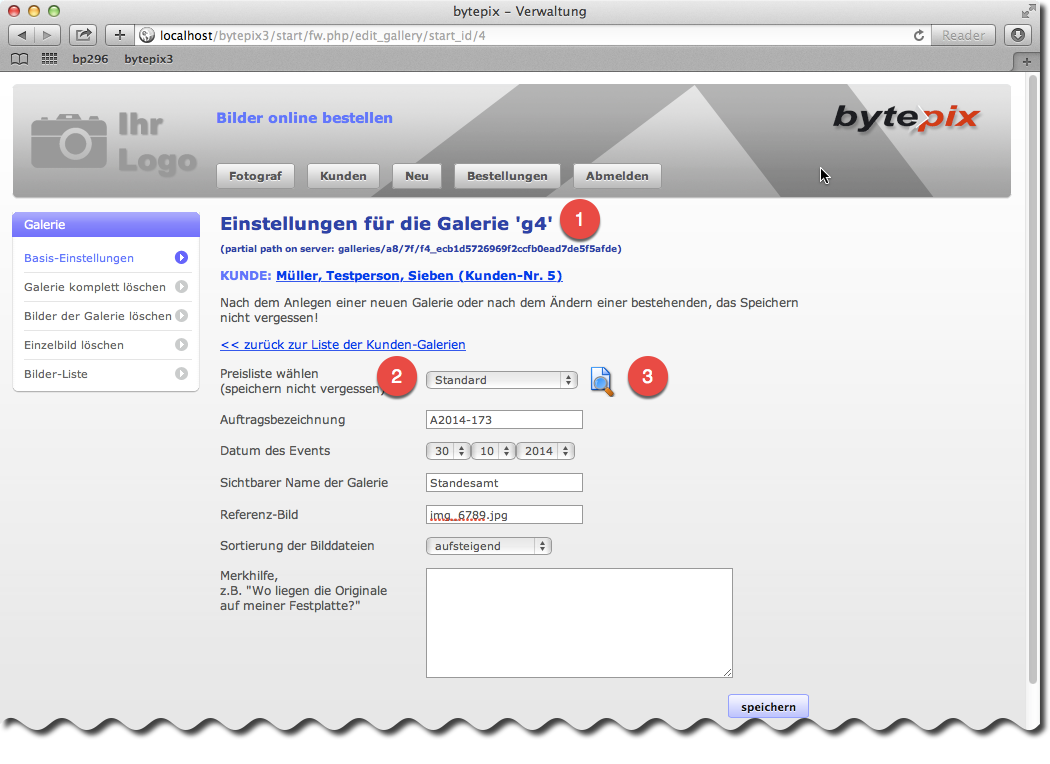This screenshot has width=1050, height=764.
Task: Open the reading list book icon
Action: point(20,59)
